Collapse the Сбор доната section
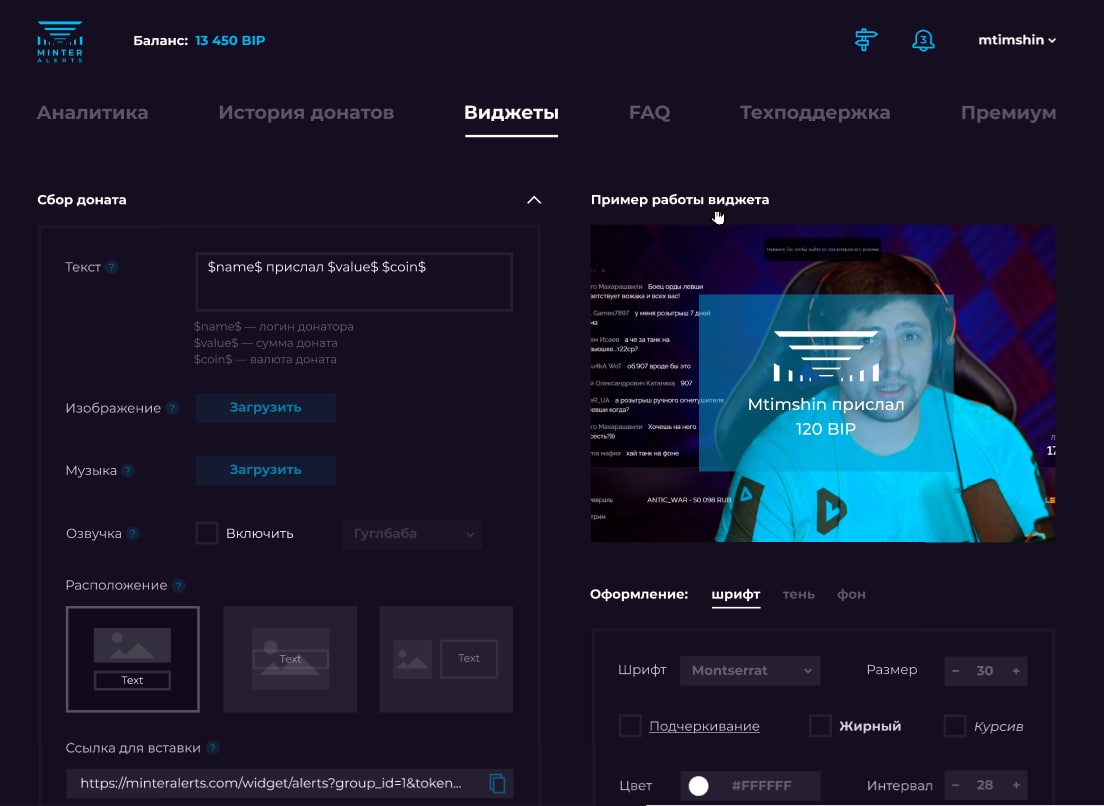This screenshot has width=1104, height=806. pos(534,200)
